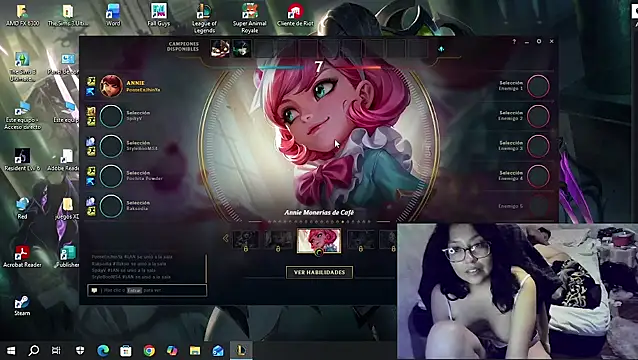The image size is (638, 360).
Task: Click the Raksodia summoner name in the team list
Action: [137, 209]
